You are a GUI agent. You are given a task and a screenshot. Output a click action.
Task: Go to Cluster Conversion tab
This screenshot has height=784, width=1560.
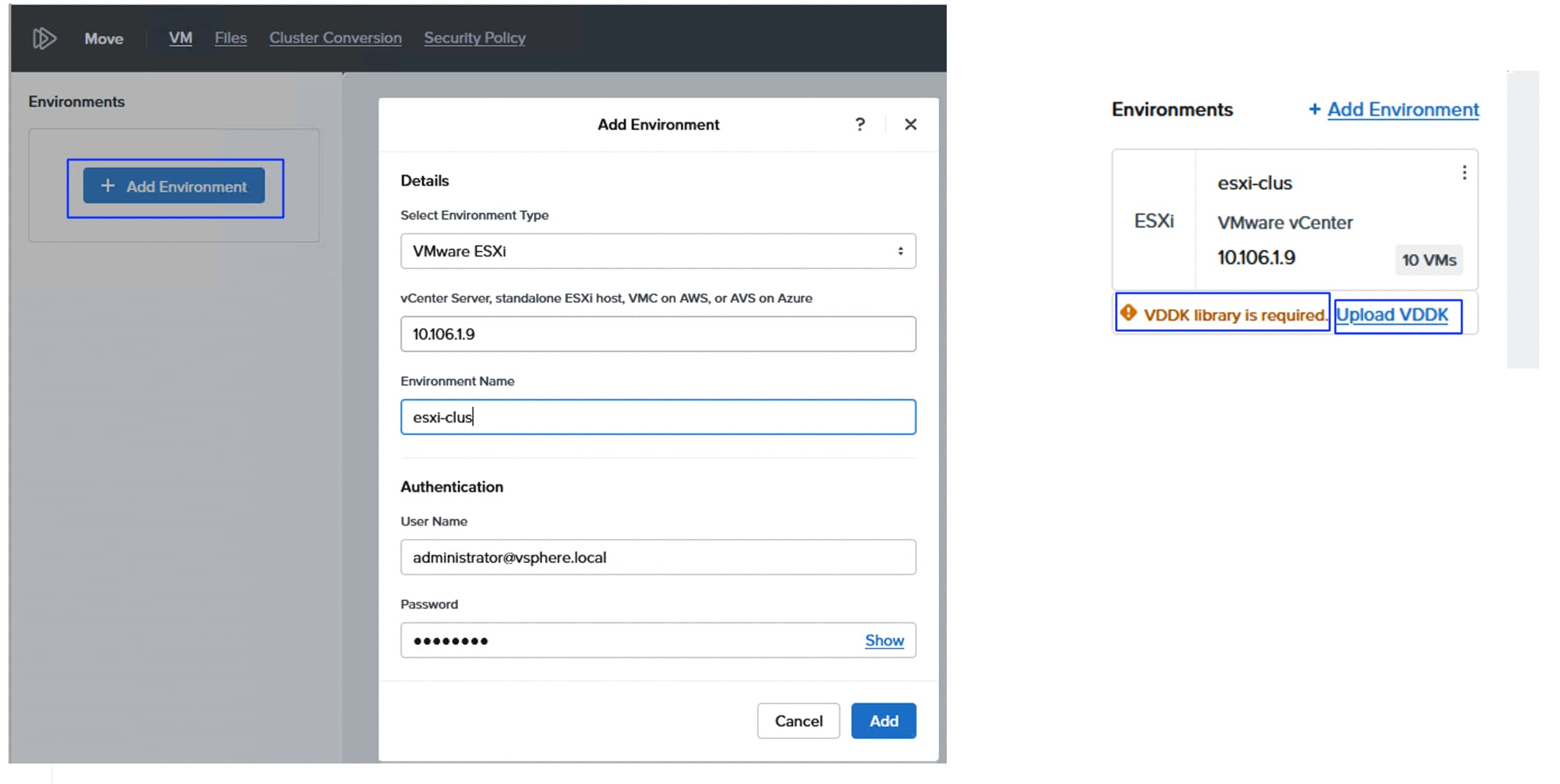tap(335, 38)
